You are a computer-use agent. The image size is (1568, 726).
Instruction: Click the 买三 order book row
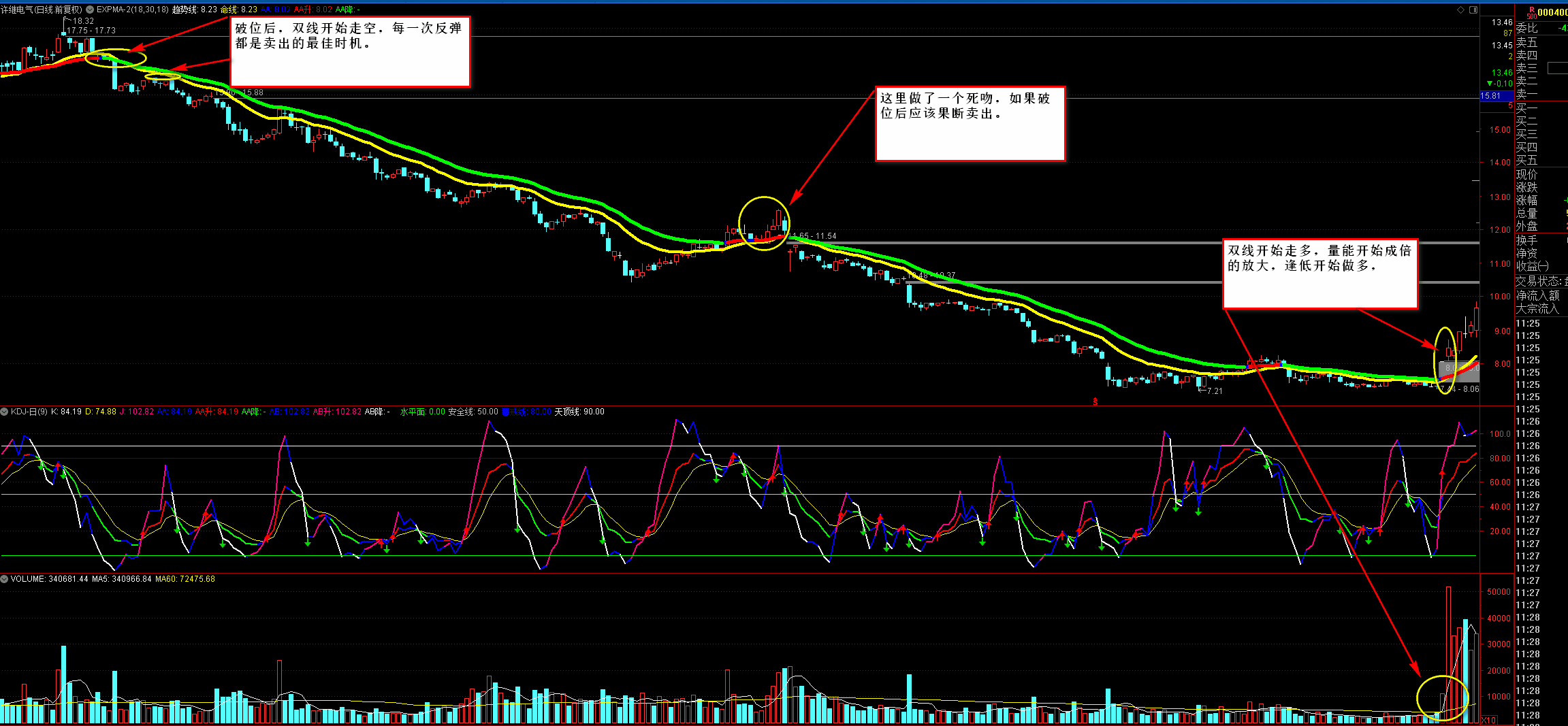click(x=1527, y=133)
